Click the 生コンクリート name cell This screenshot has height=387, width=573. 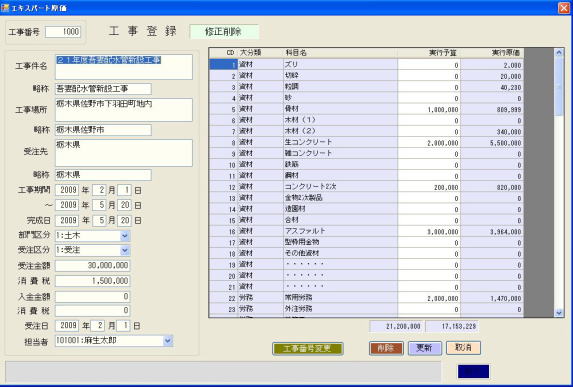point(340,143)
